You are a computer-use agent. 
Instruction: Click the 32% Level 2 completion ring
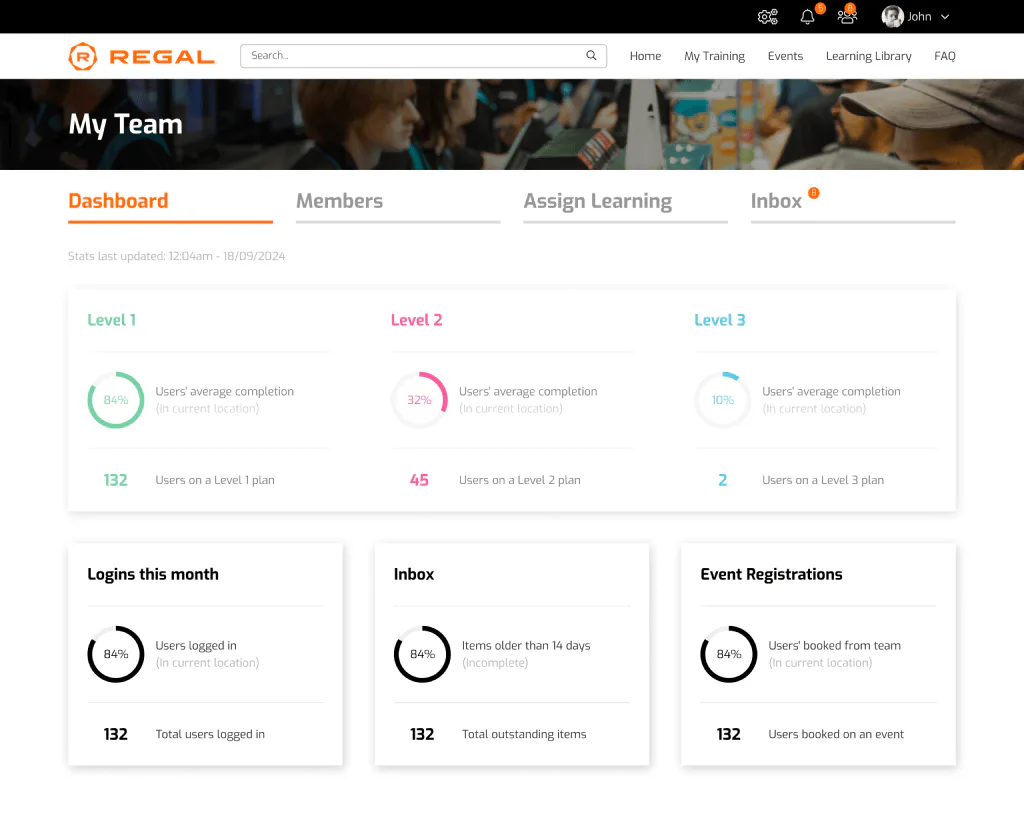(419, 400)
